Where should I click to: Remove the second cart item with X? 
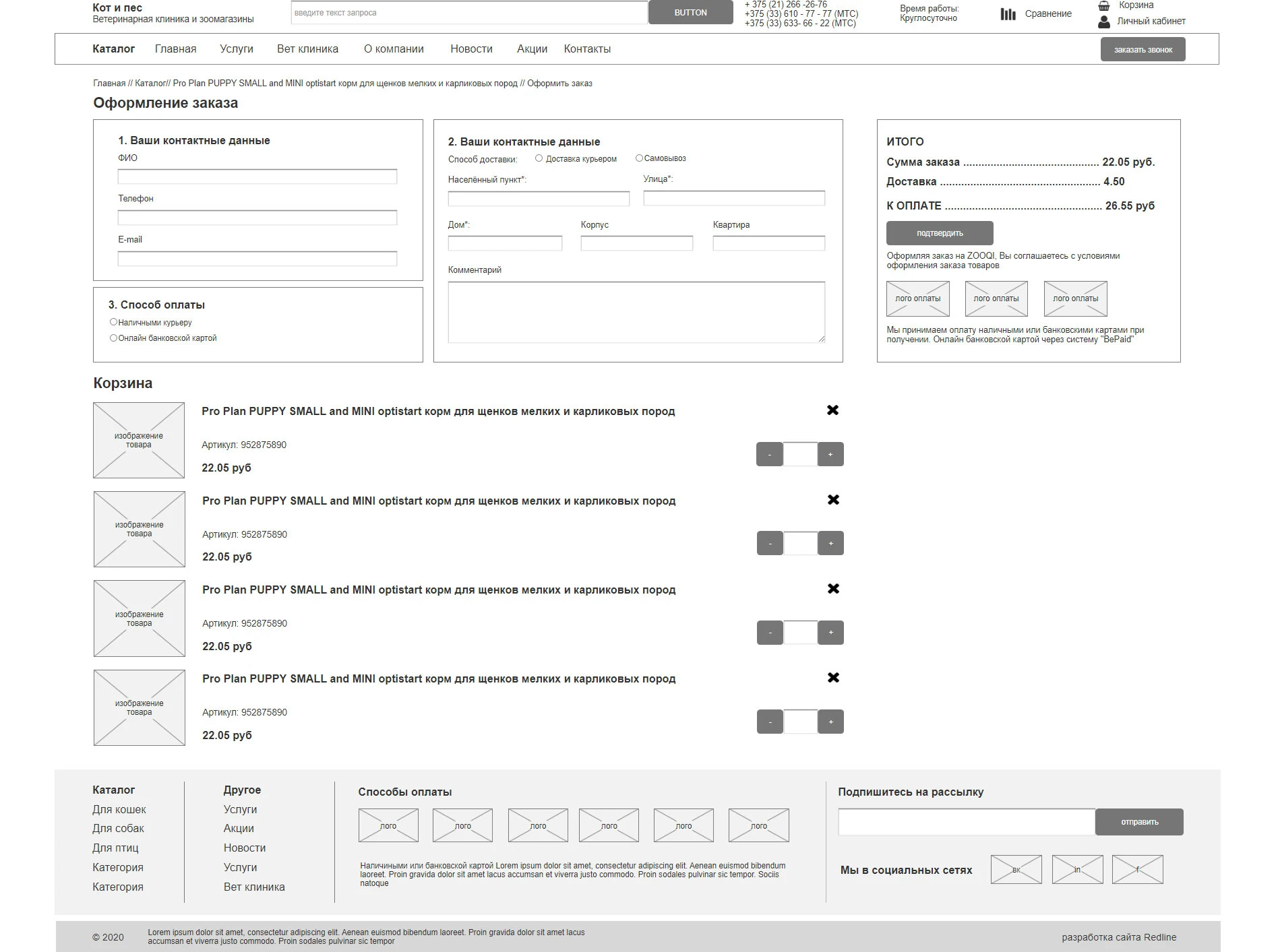(x=833, y=500)
